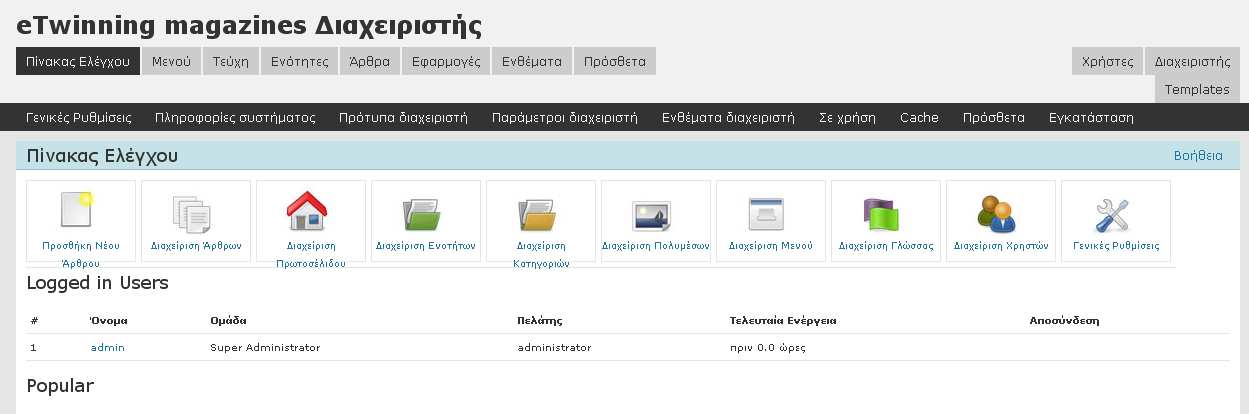Image resolution: width=1249 pixels, height=414 pixels.
Task: Click the Διαχείριση Χρηστών text link
Action: [1001, 245]
